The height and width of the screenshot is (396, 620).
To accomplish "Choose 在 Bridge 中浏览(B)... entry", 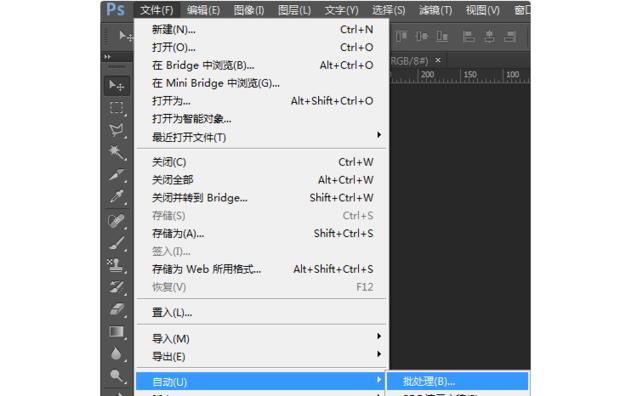I will point(261,65).
